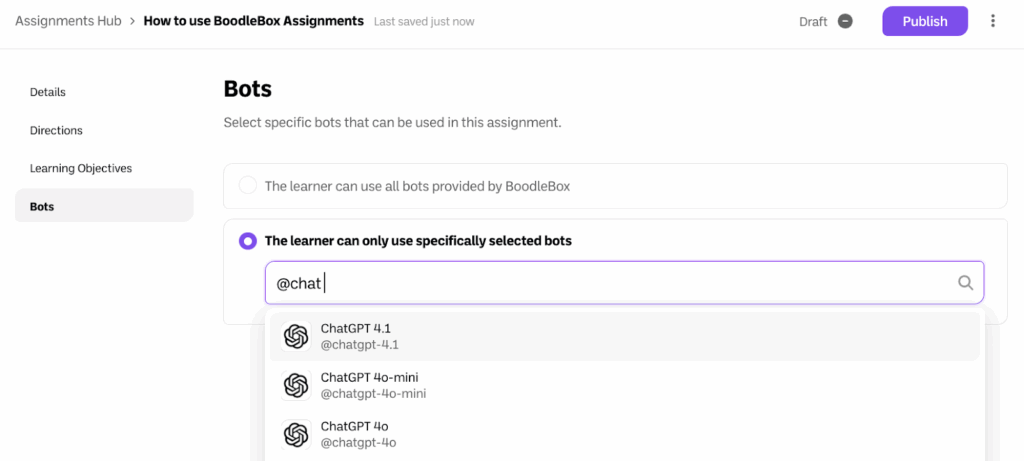Click the ChatGPT 4o bot logo
Image resolution: width=1024 pixels, height=461 pixels.
[x=296, y=434]
